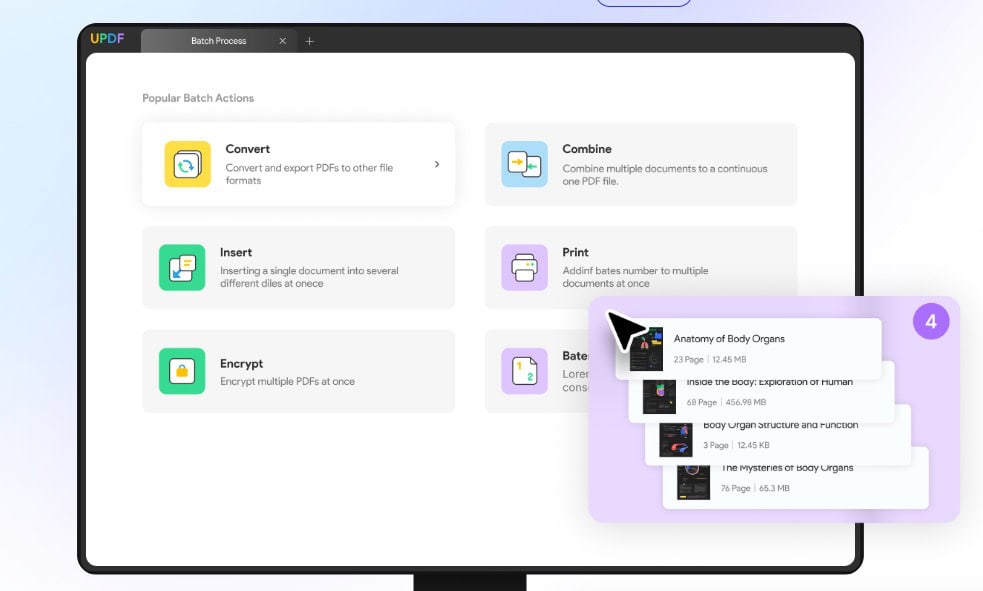Open a new tab with plus icon

pyautogui.click(x=309, y=41)
